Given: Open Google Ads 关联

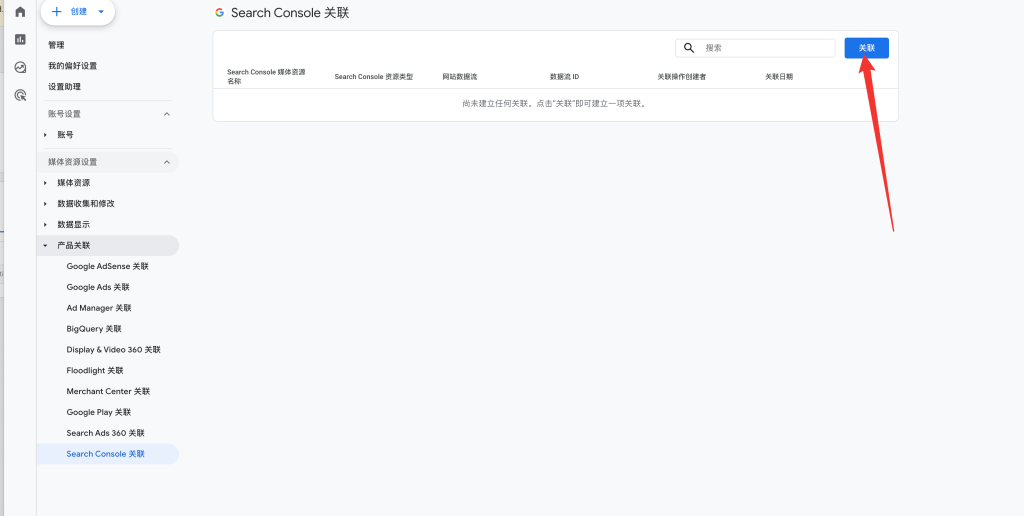Looking at the screenshot, I should 98,287.
